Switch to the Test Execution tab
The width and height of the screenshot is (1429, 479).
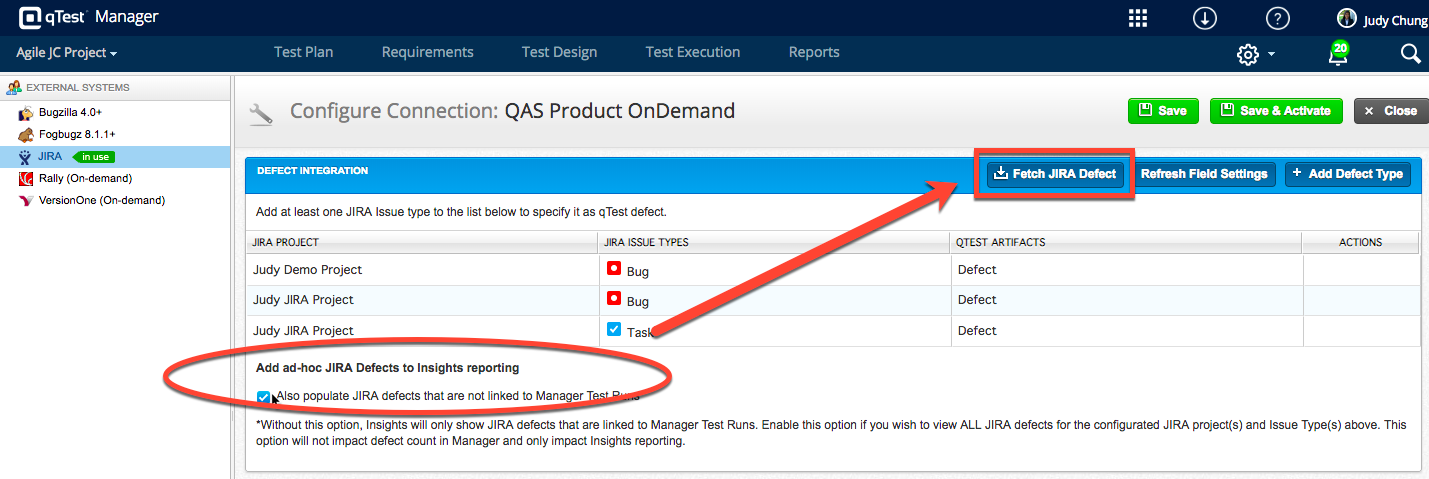pyautogui.click(x=692, y=52)
